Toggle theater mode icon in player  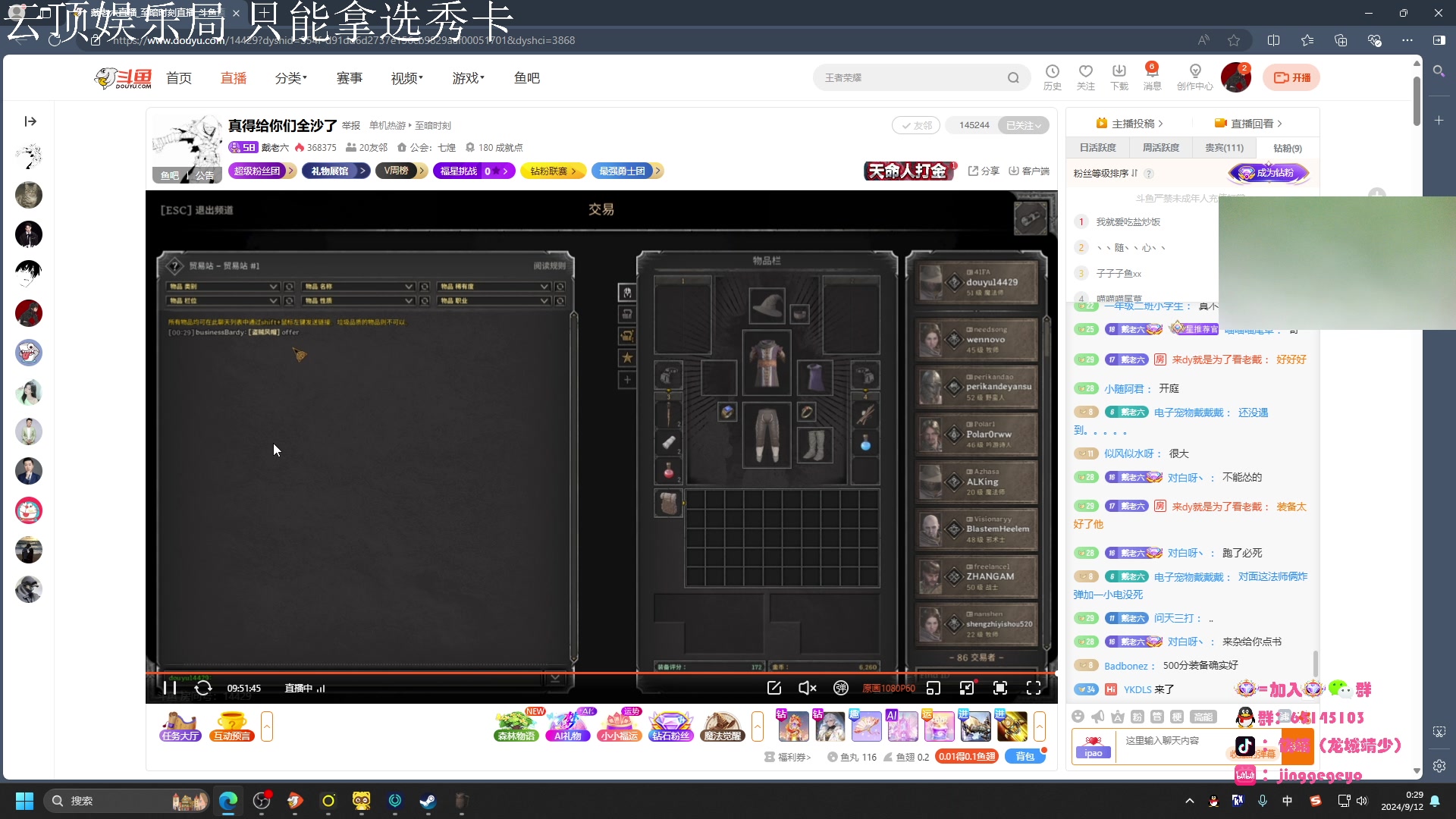(x=967, y=688)
